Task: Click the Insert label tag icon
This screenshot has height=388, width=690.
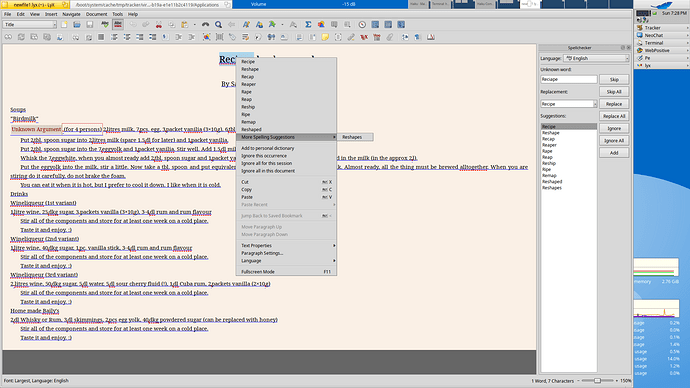Action: [232, 37]
